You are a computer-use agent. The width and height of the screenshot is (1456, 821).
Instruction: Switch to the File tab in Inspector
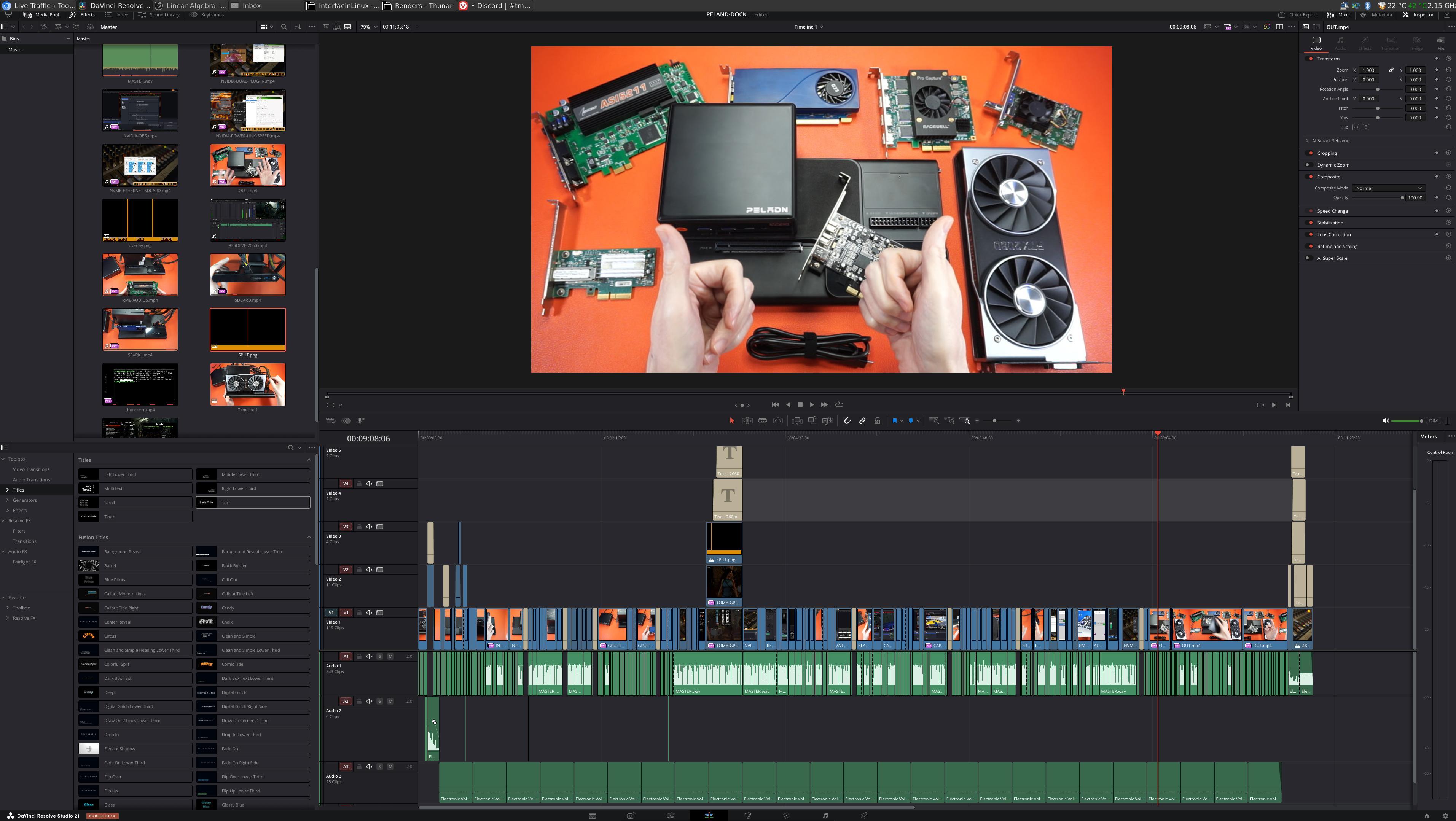pos(1441,43)
